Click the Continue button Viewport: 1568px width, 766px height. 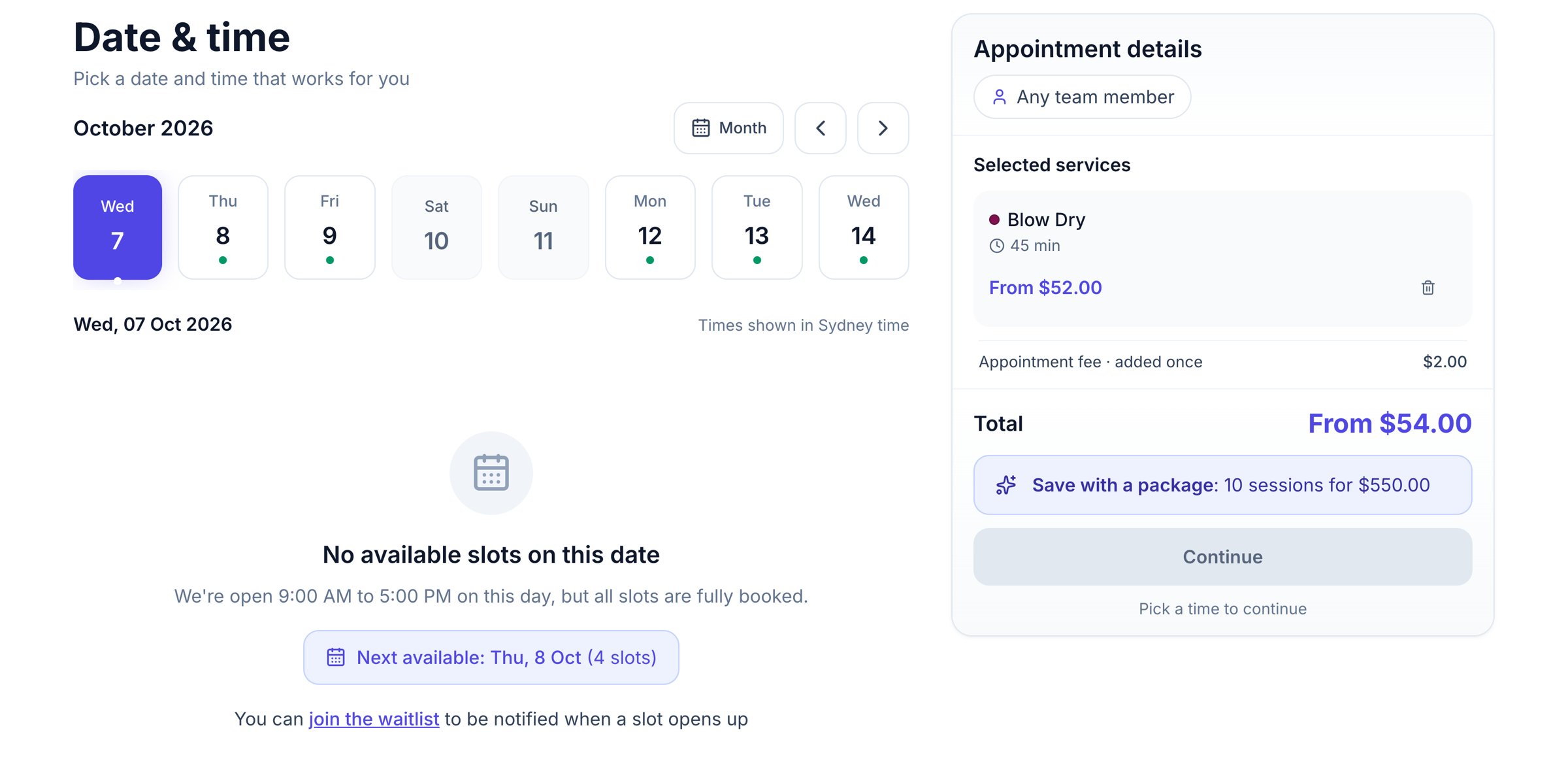(1222, 557)
